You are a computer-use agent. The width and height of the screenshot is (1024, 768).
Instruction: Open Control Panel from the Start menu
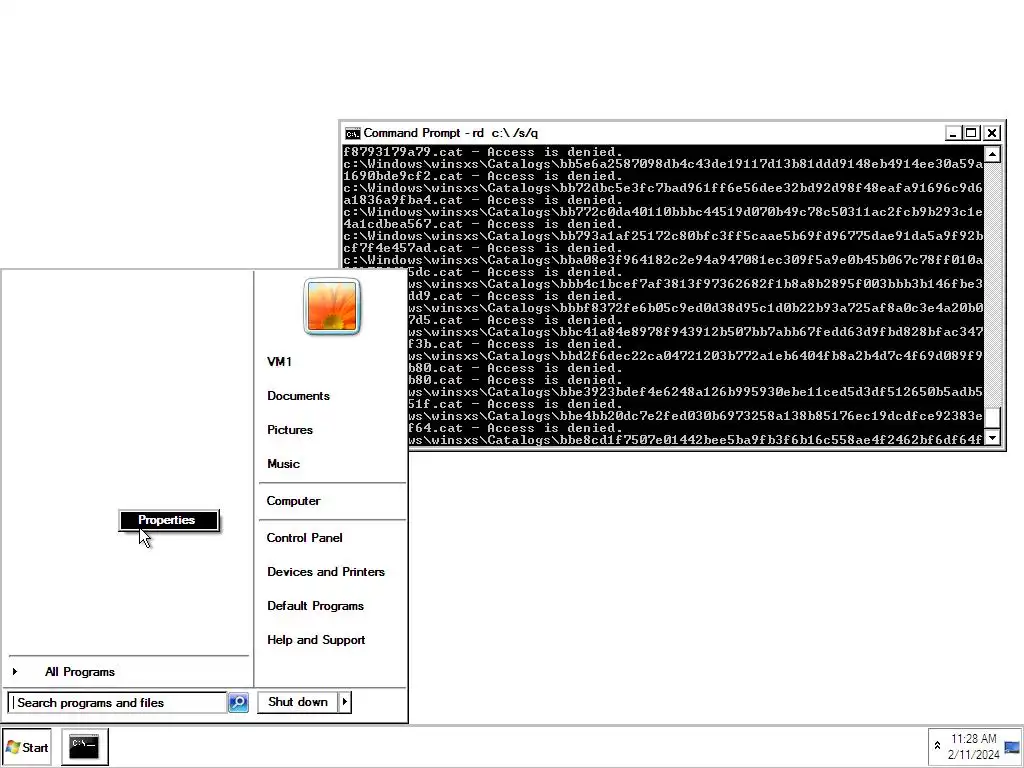coord(304,537)
